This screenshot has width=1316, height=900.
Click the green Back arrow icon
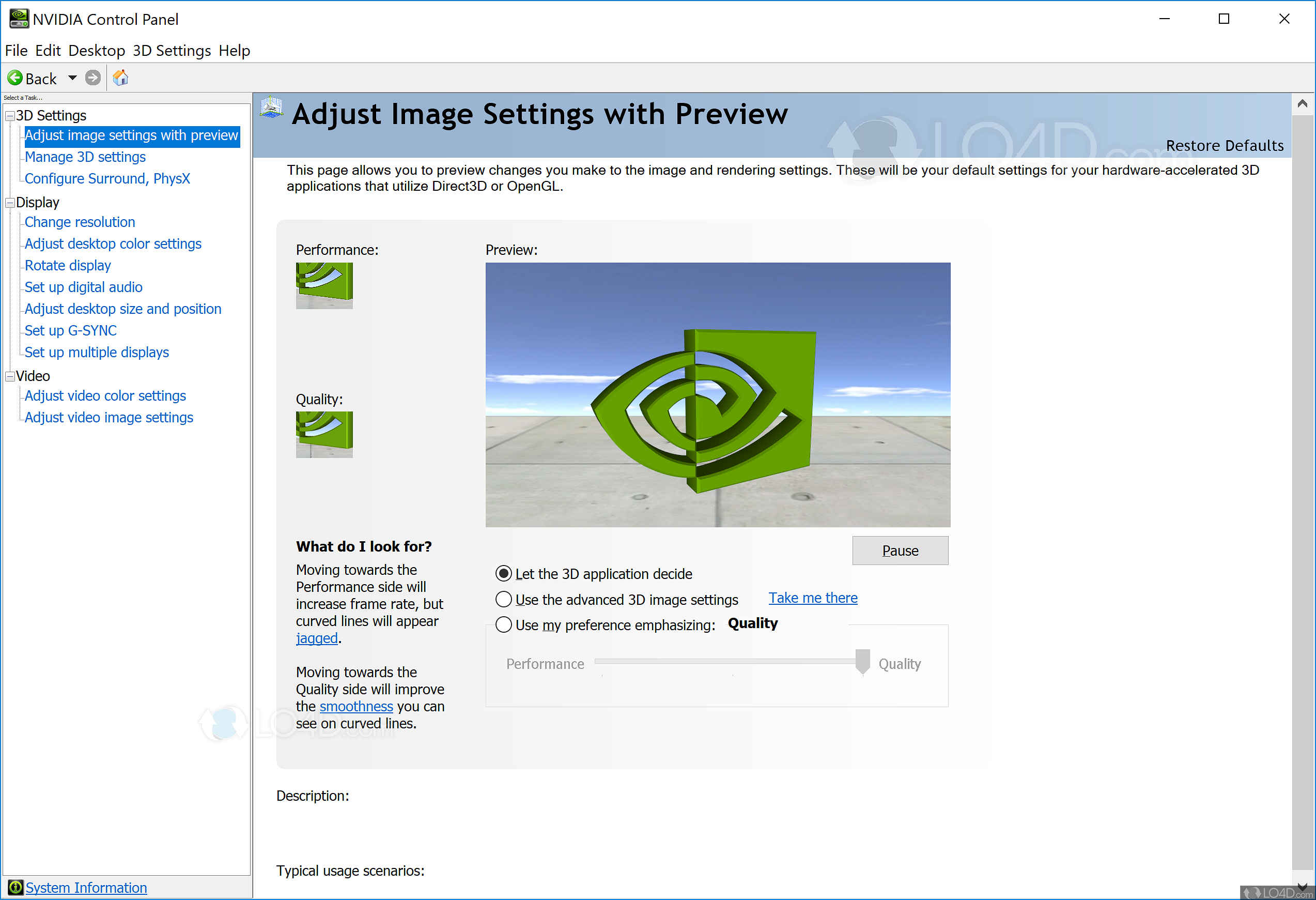16,78
